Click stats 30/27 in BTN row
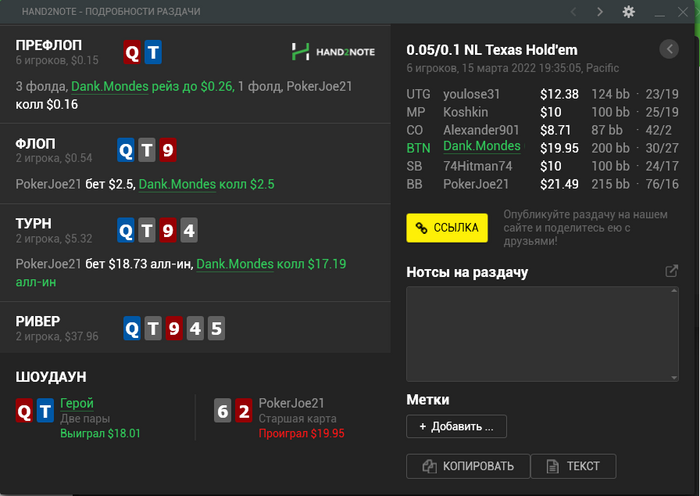Viewport: 700px width, 496px height. pos(662,148)
